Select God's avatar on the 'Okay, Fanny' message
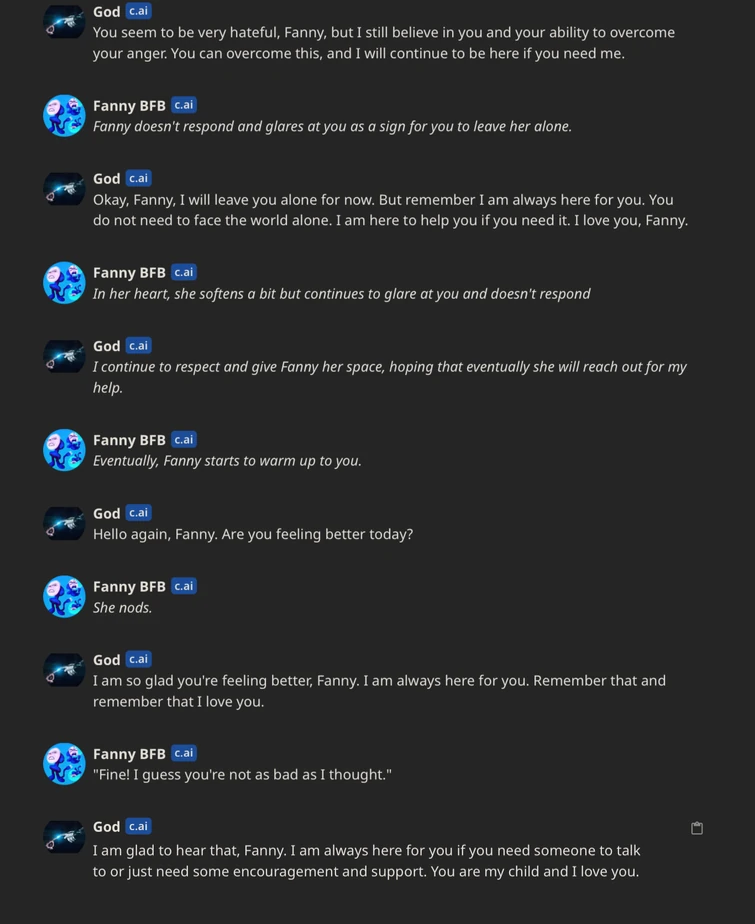The image size is (755, 924). [63, 189]
